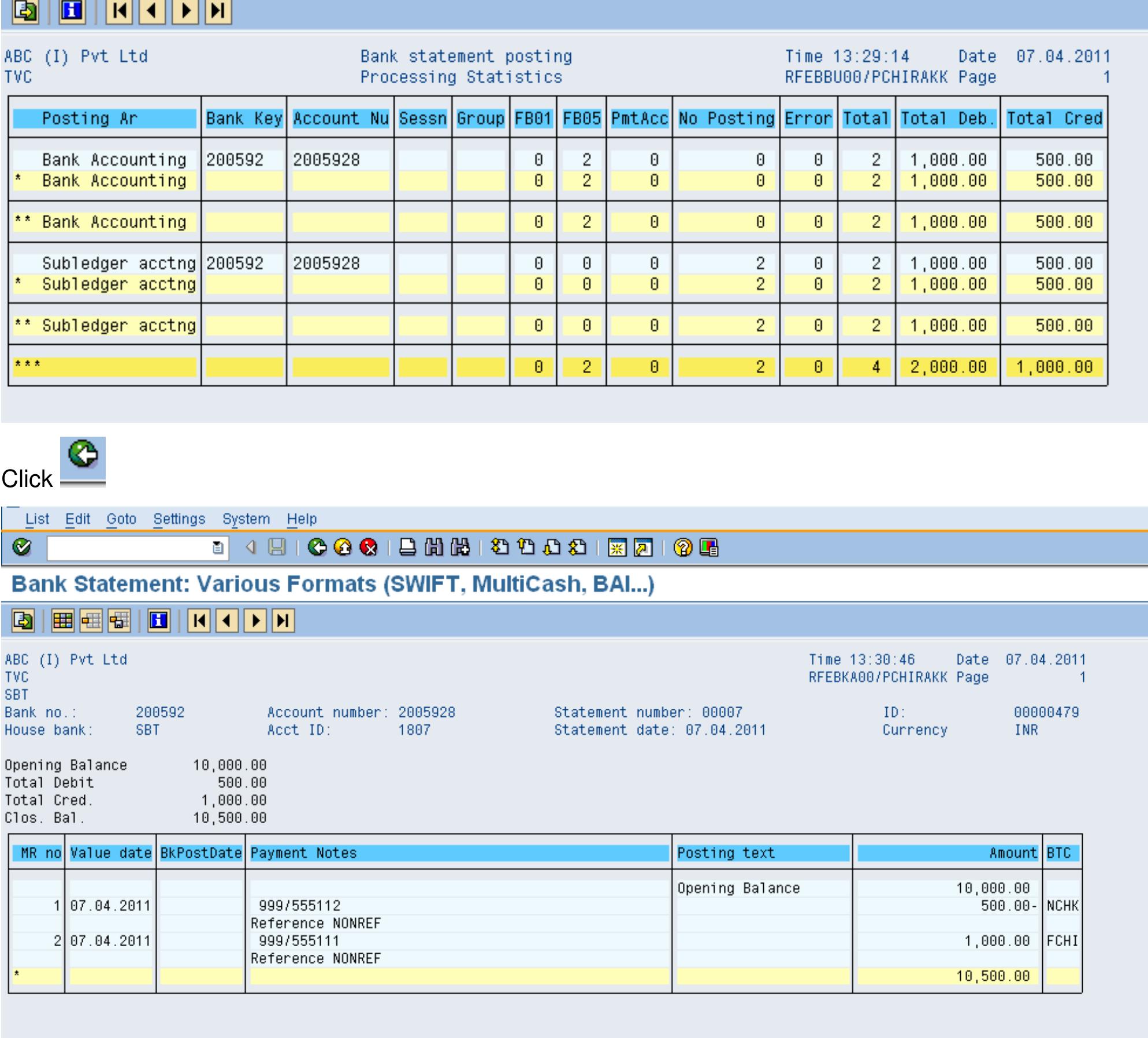This screenshot has height=1038, width=1148.
Task: Click the Customize Local Layout monitor icon
Action: [x=709, y=547]
